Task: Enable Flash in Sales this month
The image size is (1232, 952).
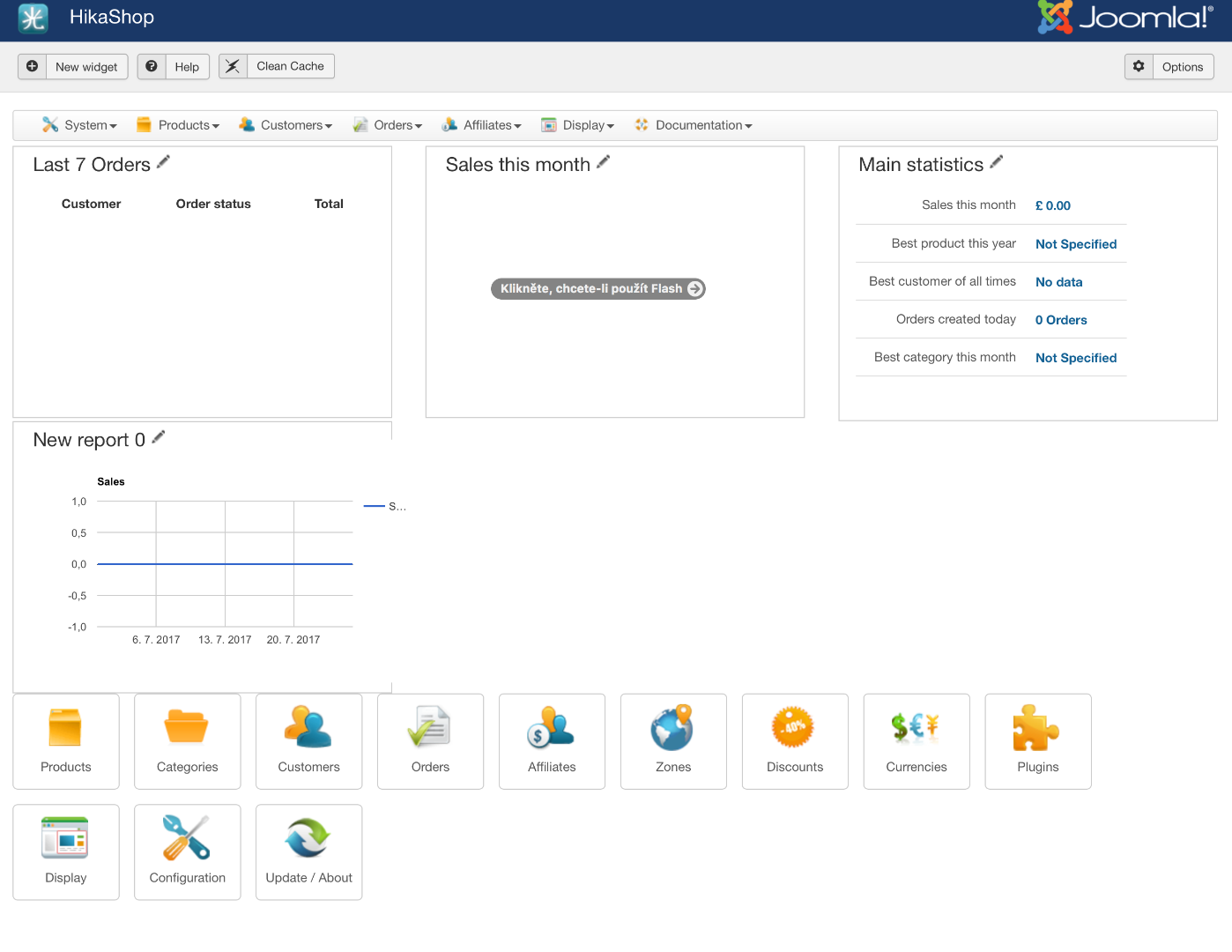Action: point(597,289)
